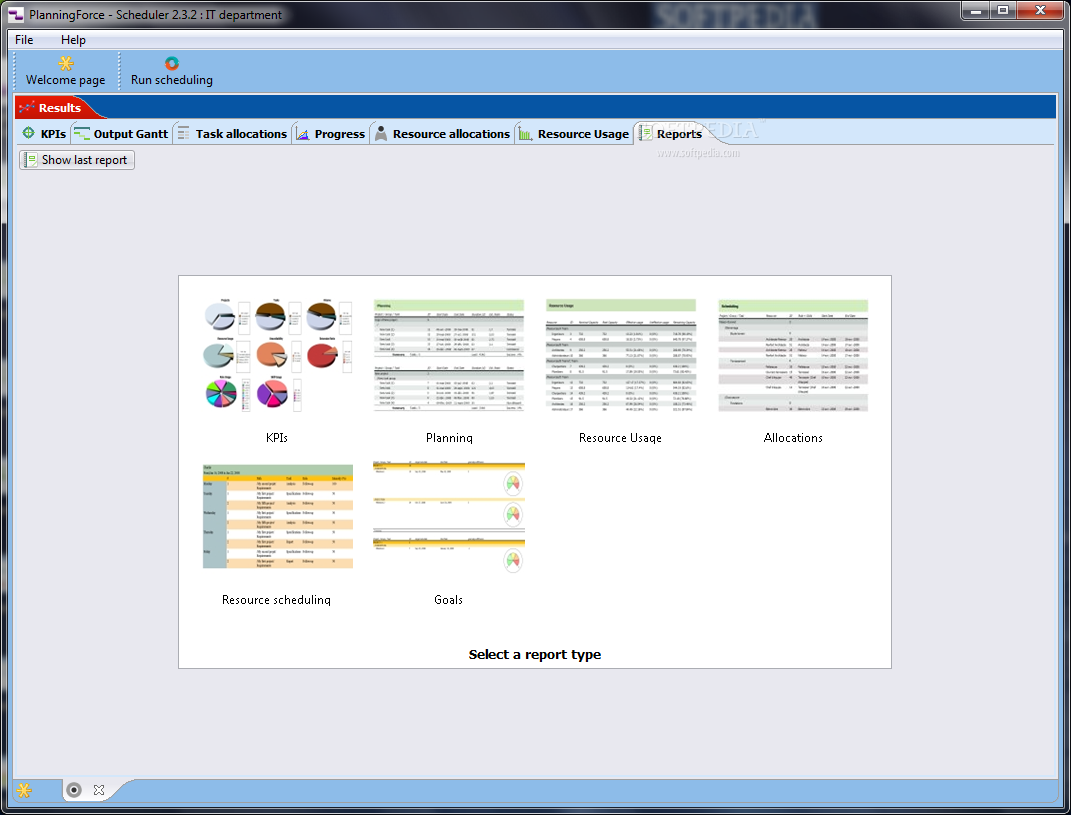Select the Goals report thumbnail
Image resolution: width=1071 pixels, height=815 pixels.
(449, 517)
